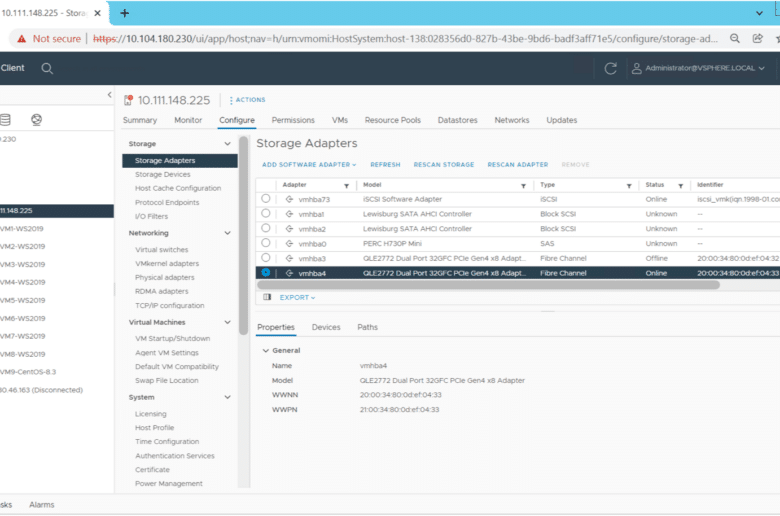Filter the Model column
Viewport: 780px width, 516px height.
click(x=523, y=186)
